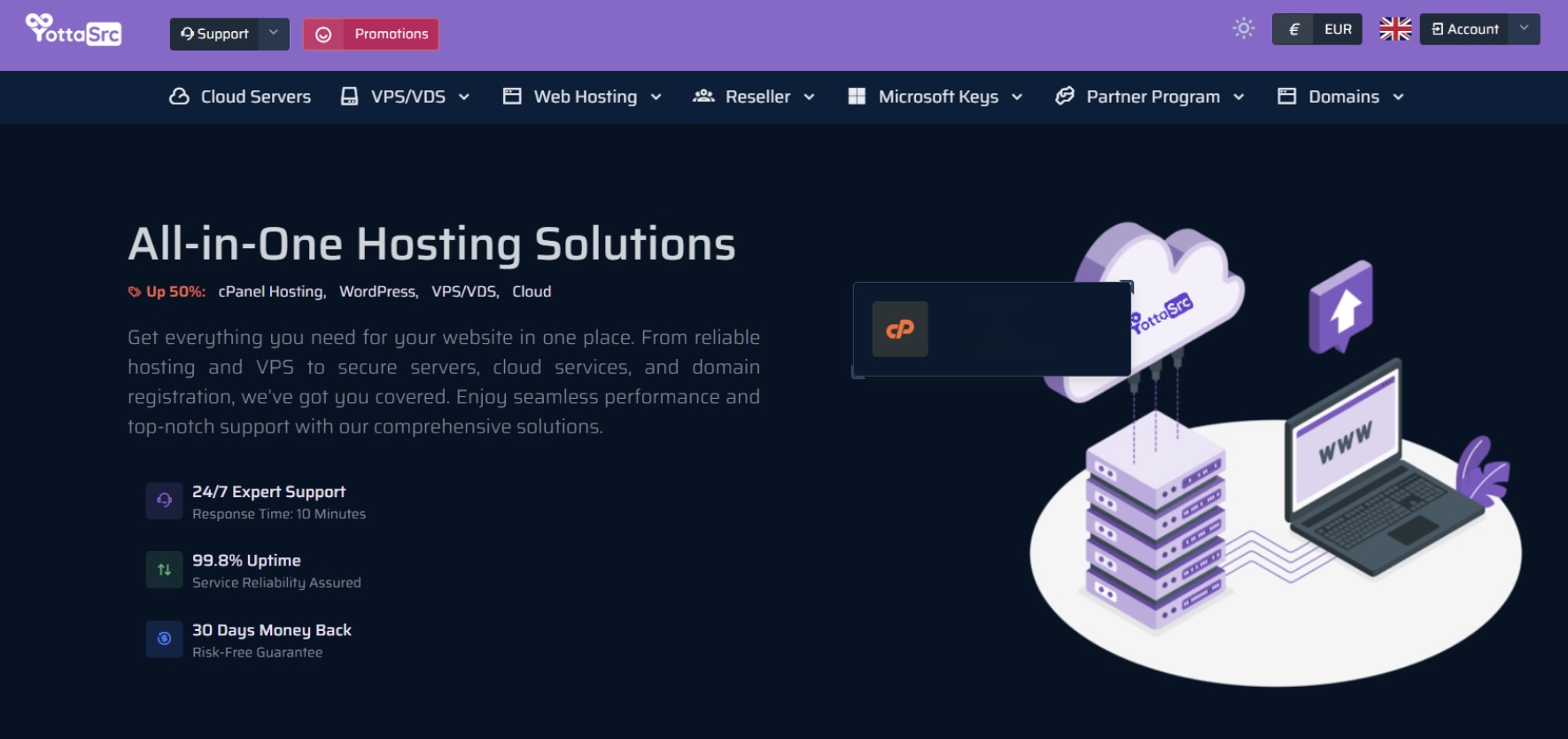Expand the VPS/VDS chevron

click(x=464, y=97)
